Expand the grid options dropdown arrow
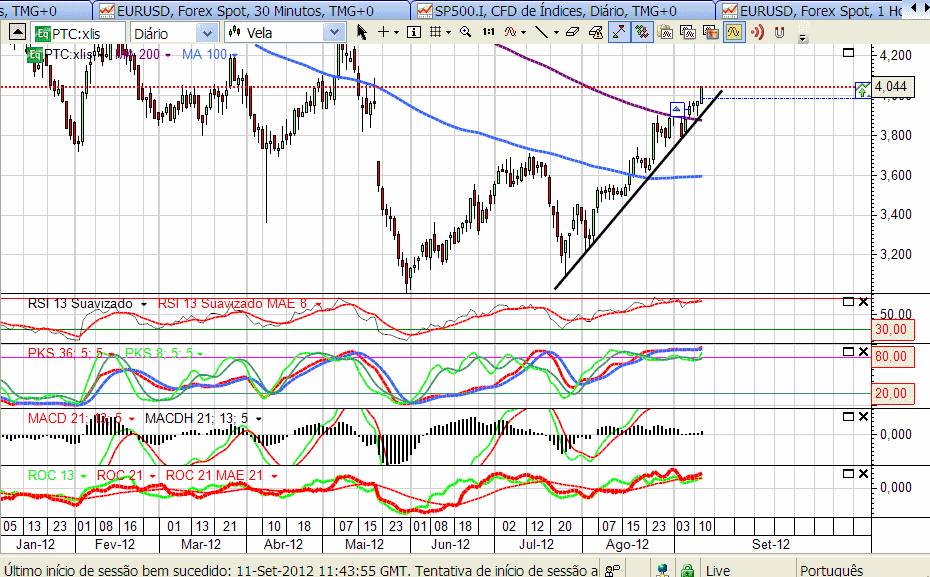The height and width of the screenshot is (577, 930). point(448,33)
